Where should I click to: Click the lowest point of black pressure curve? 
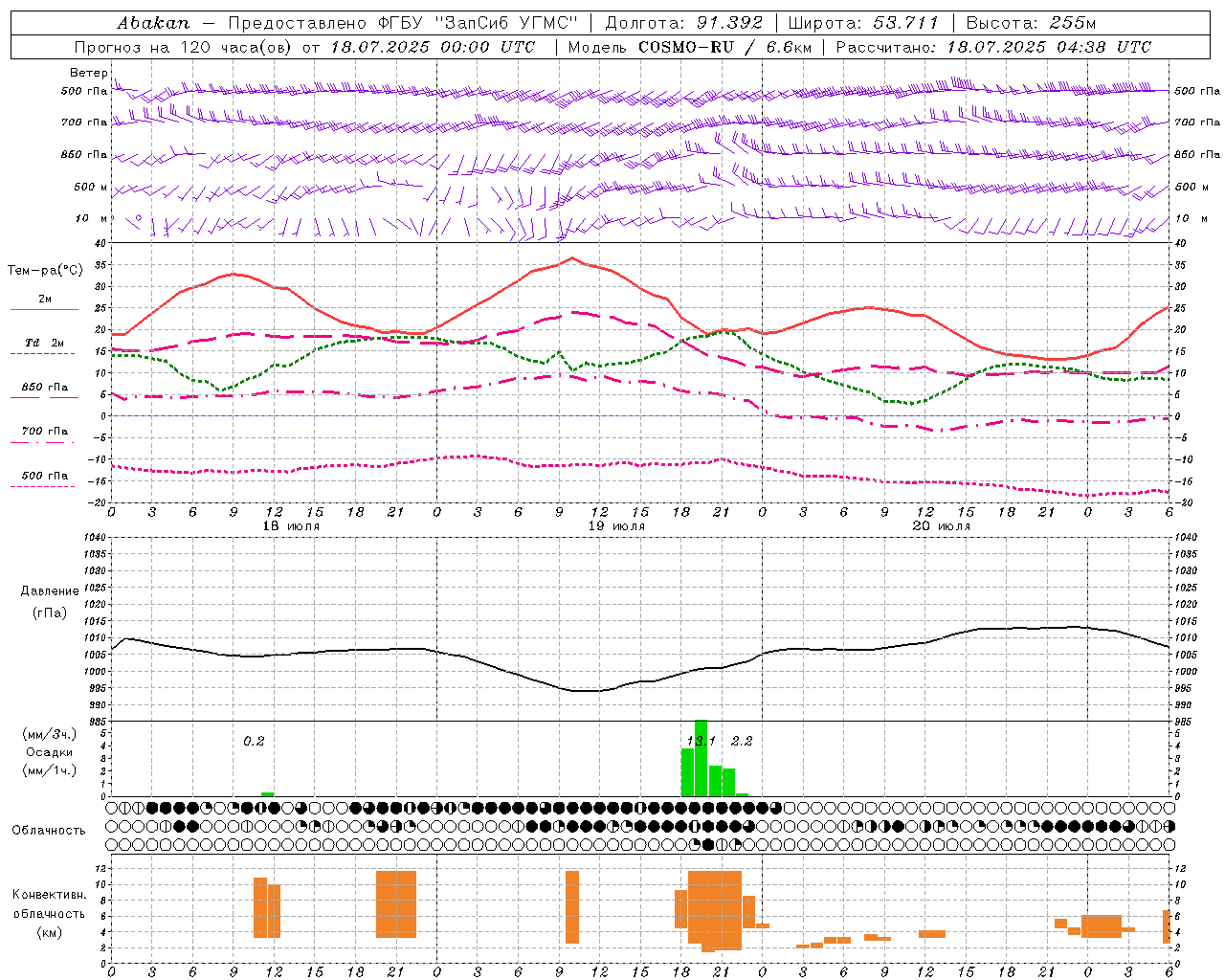point(586,691)
